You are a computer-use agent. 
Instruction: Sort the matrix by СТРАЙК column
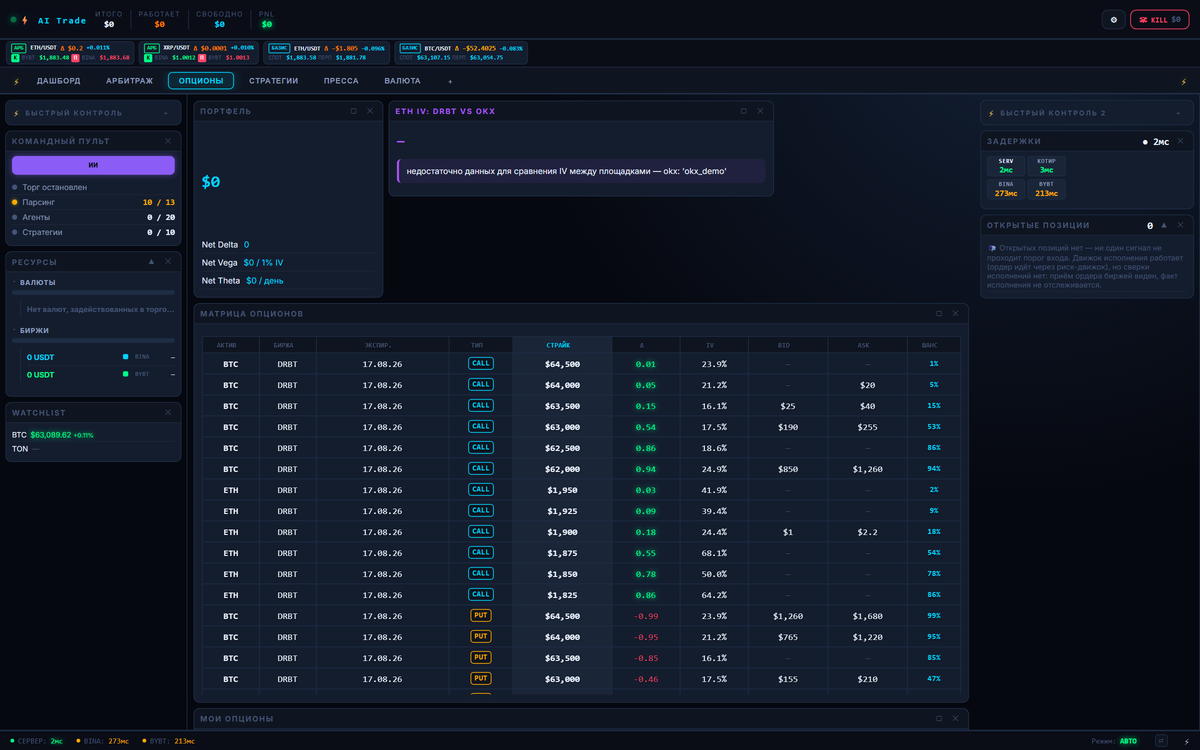[x=562, y=344]
